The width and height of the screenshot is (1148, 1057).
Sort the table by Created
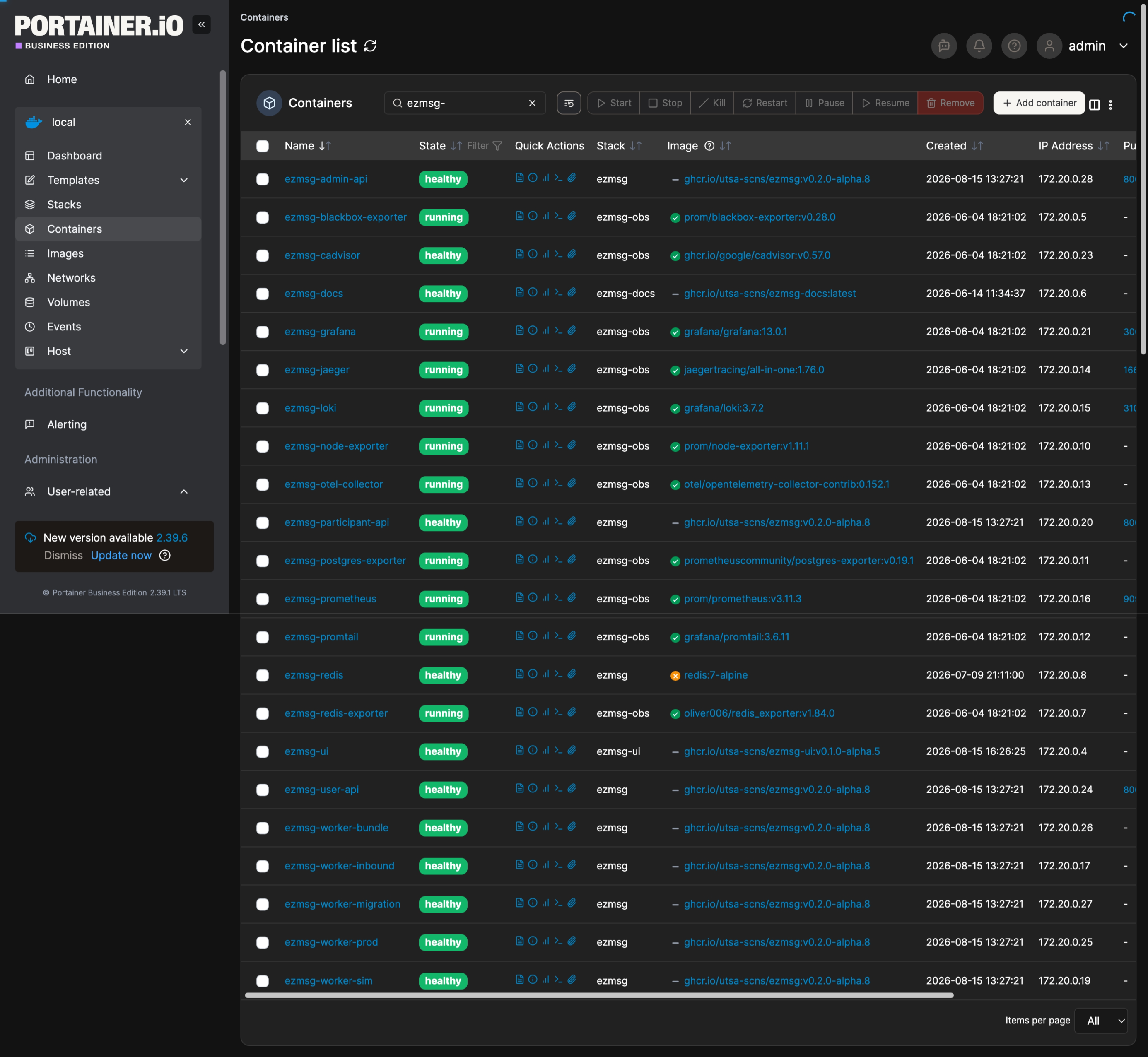(954, 146)
